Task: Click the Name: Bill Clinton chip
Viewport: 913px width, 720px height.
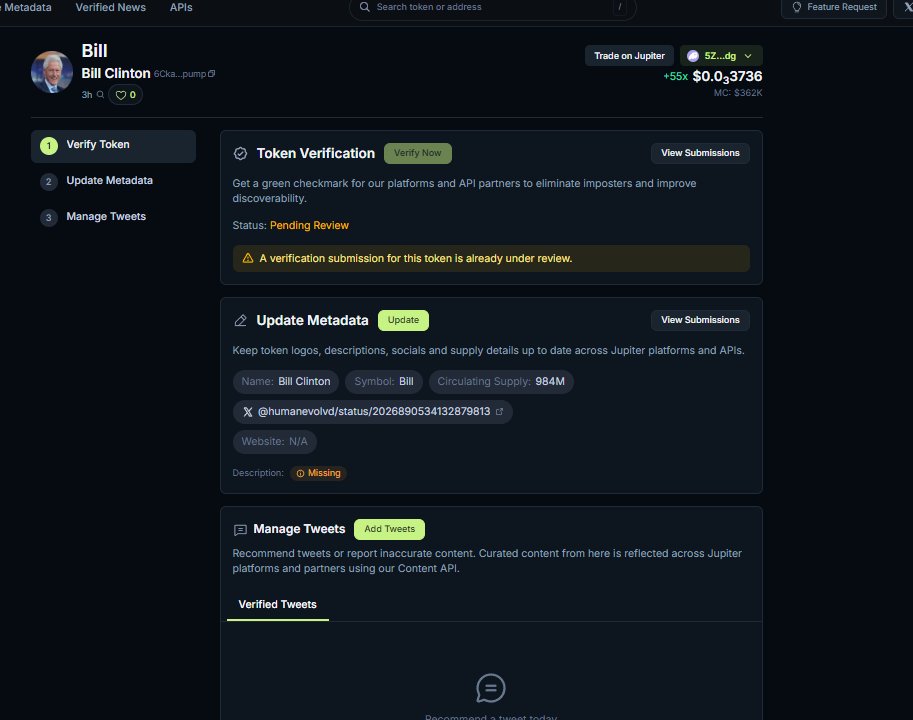Action: pyautogui.click(x=286, y=382)
